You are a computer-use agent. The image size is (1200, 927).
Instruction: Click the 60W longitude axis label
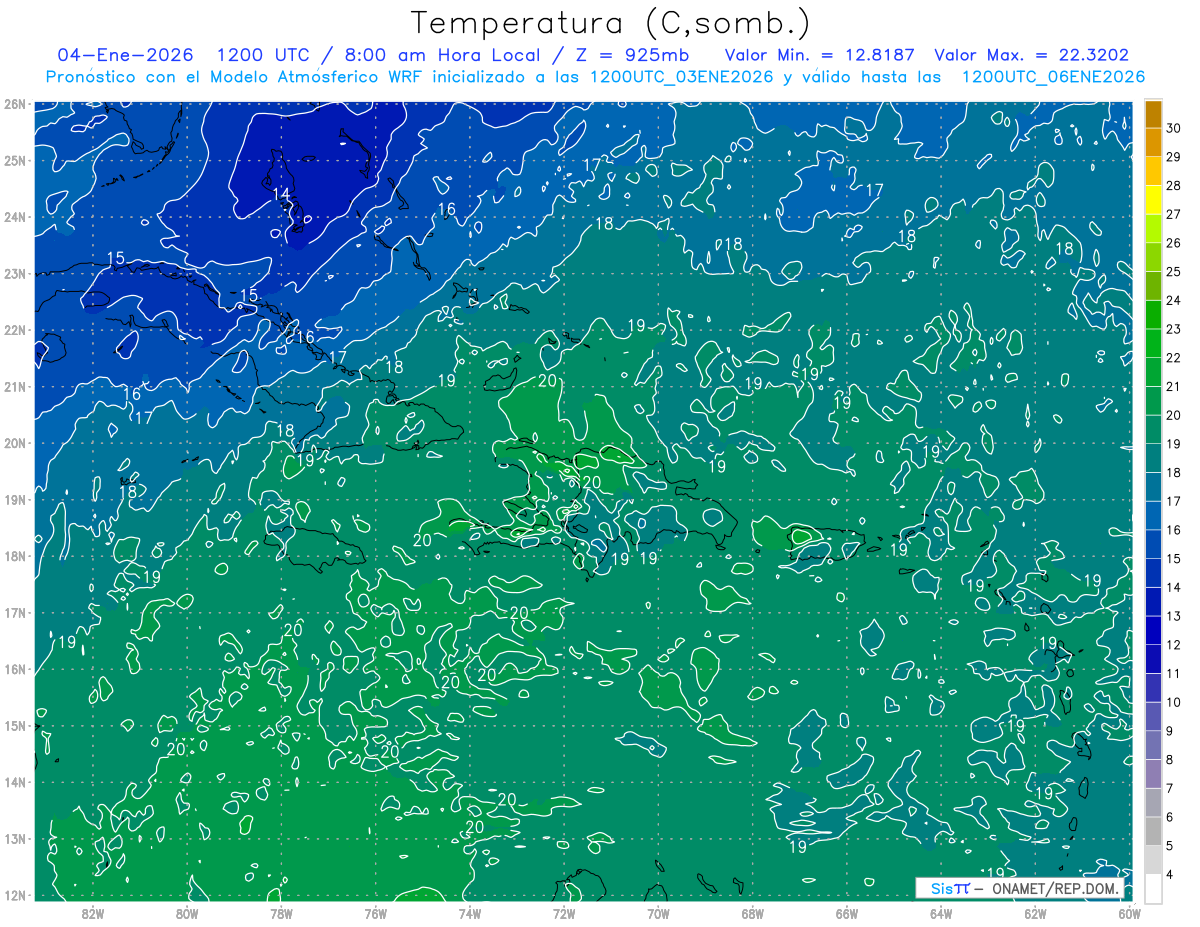click(x=1129, y=913)
